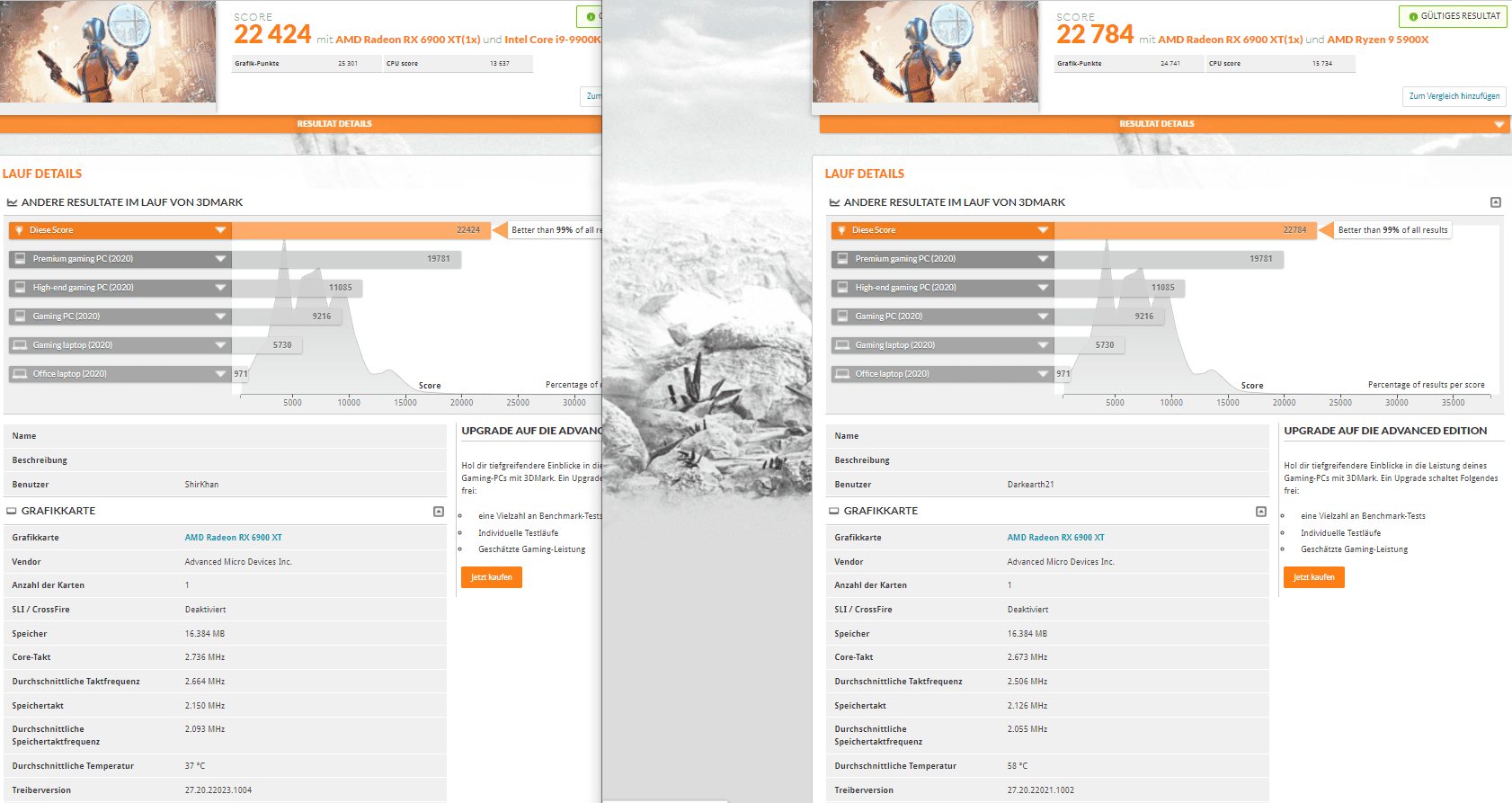The width and height of the screenshot is (1512, 803).
Task: Click Gültiges Resultat badge
Action: click(x=1453, y=16)
